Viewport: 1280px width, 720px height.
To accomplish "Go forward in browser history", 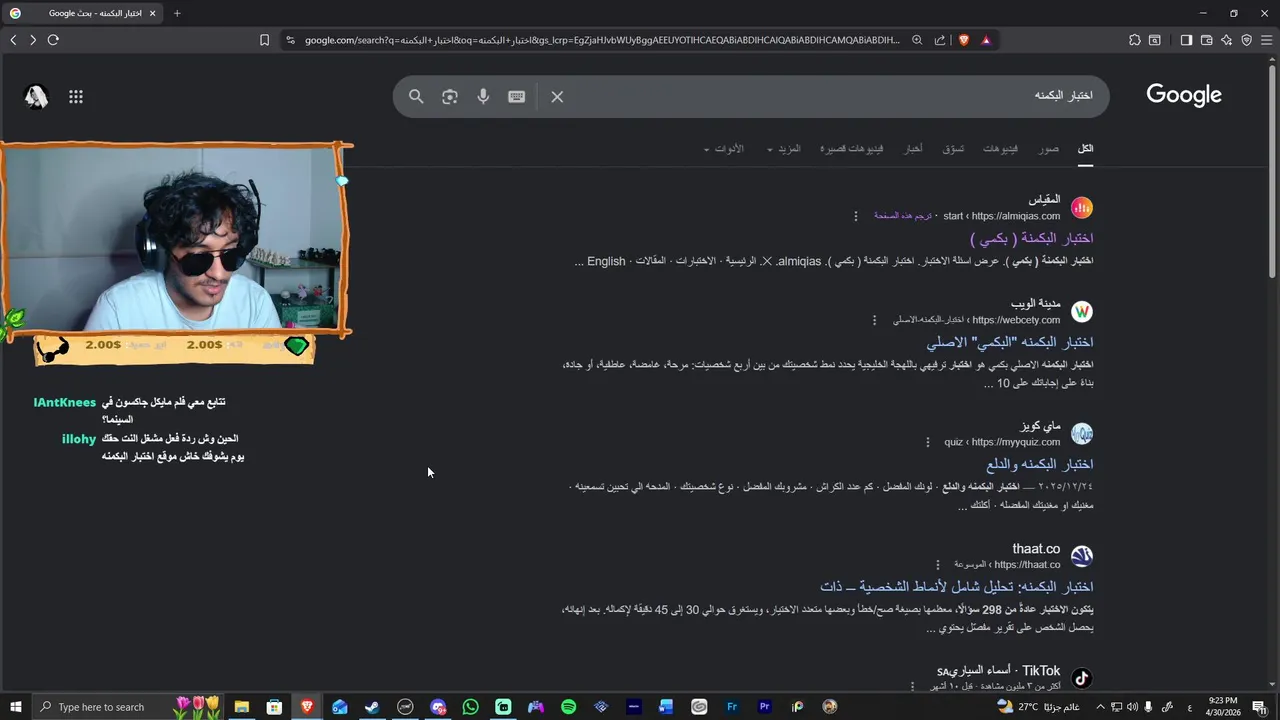I will point(33,40).
